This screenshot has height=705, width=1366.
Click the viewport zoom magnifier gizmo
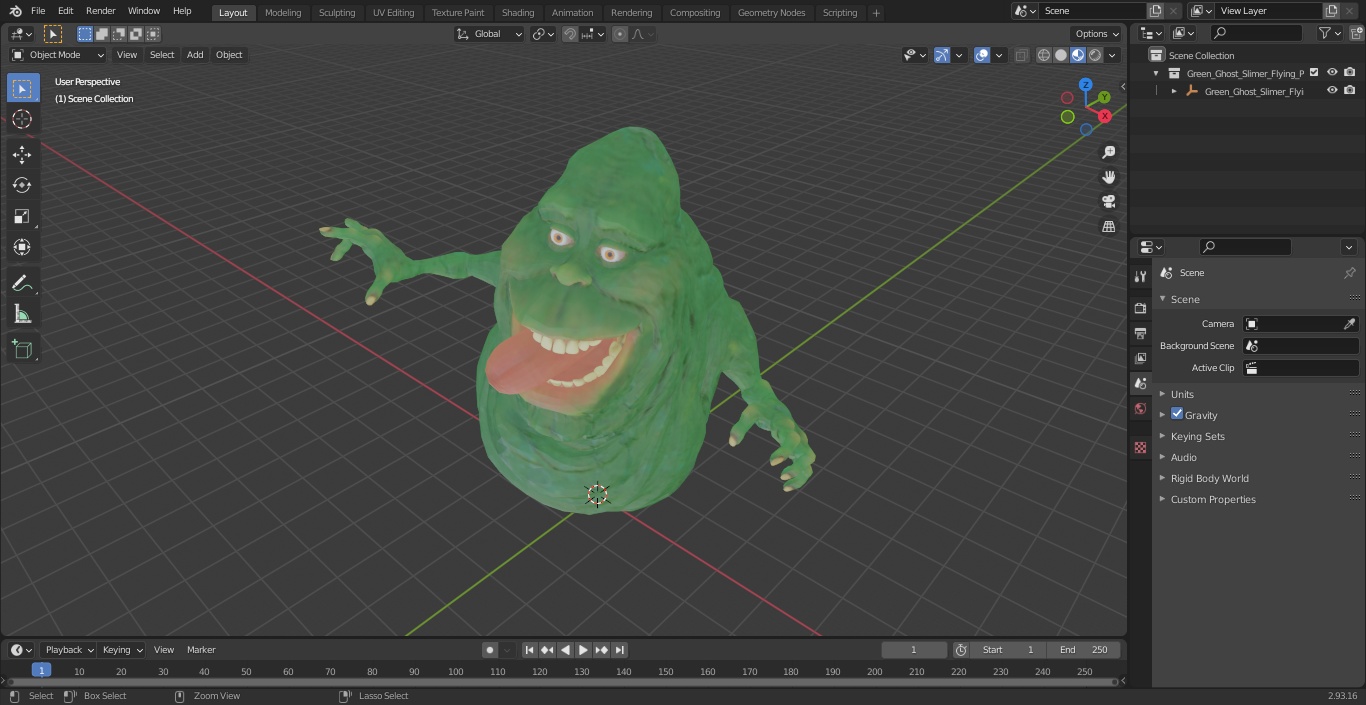(x=1108, y=152)
